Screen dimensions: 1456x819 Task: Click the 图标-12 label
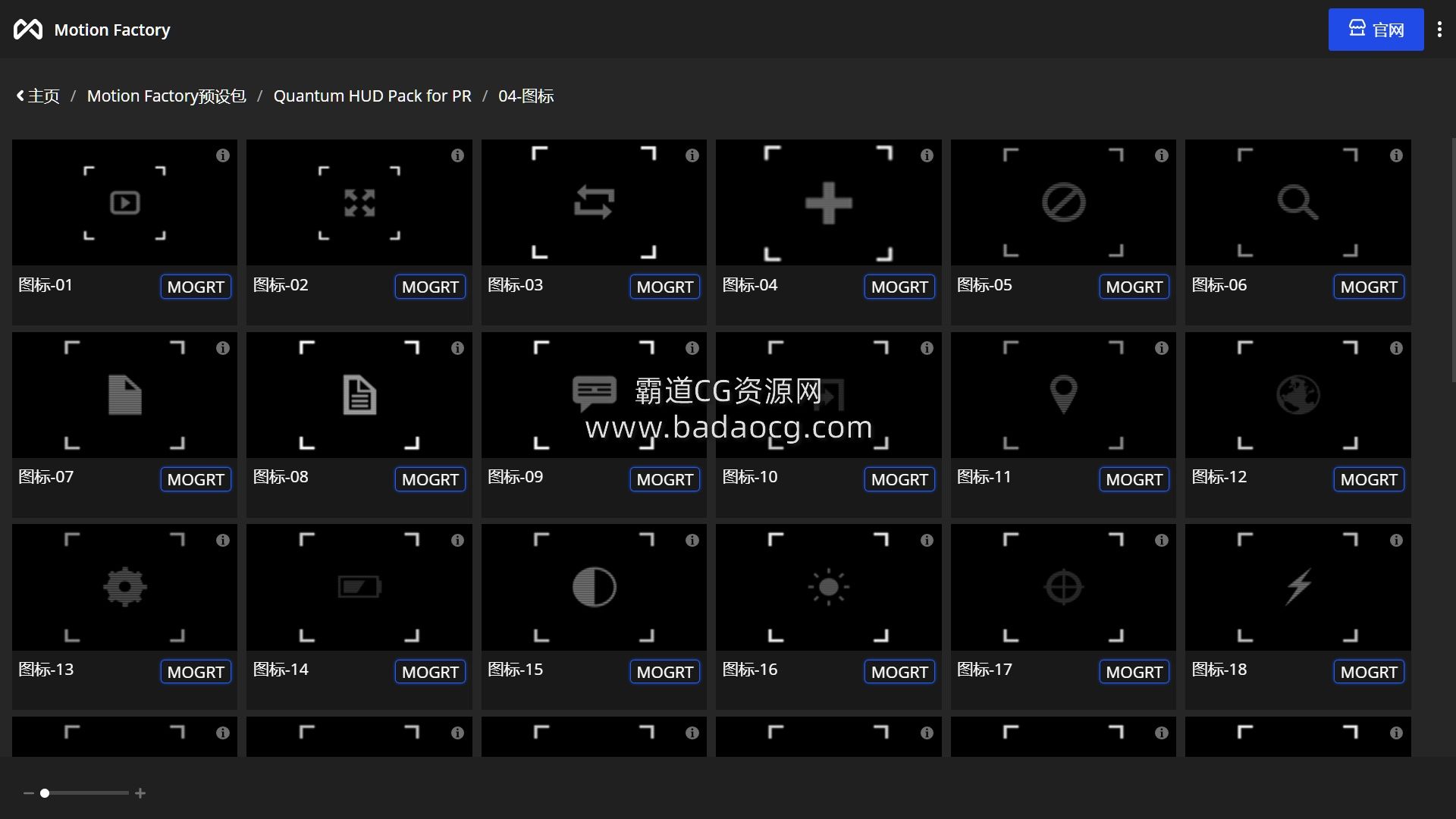point(1219,477)
